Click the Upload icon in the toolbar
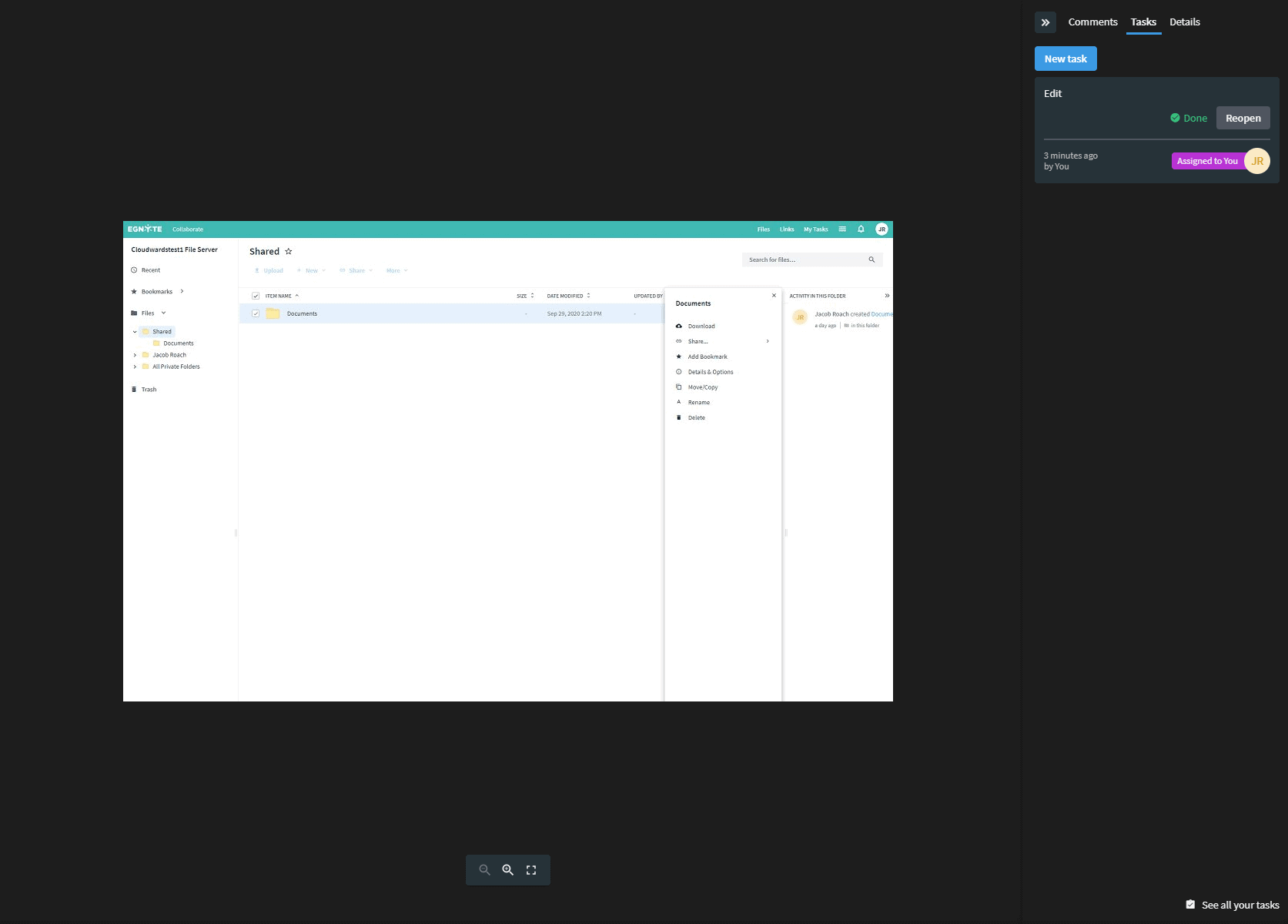 (259, 270)
